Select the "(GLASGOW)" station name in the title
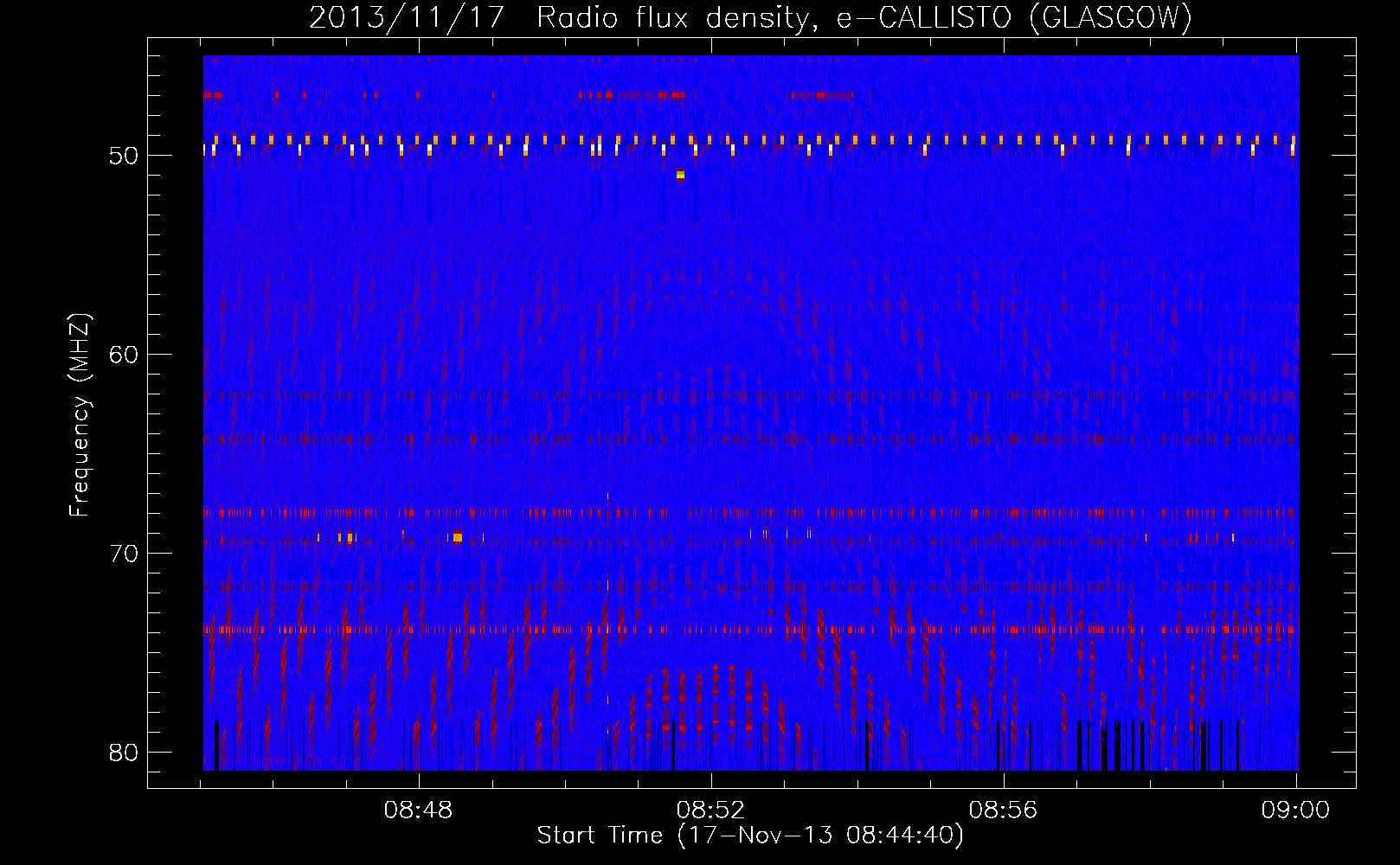 click(x=1111, y=18)
